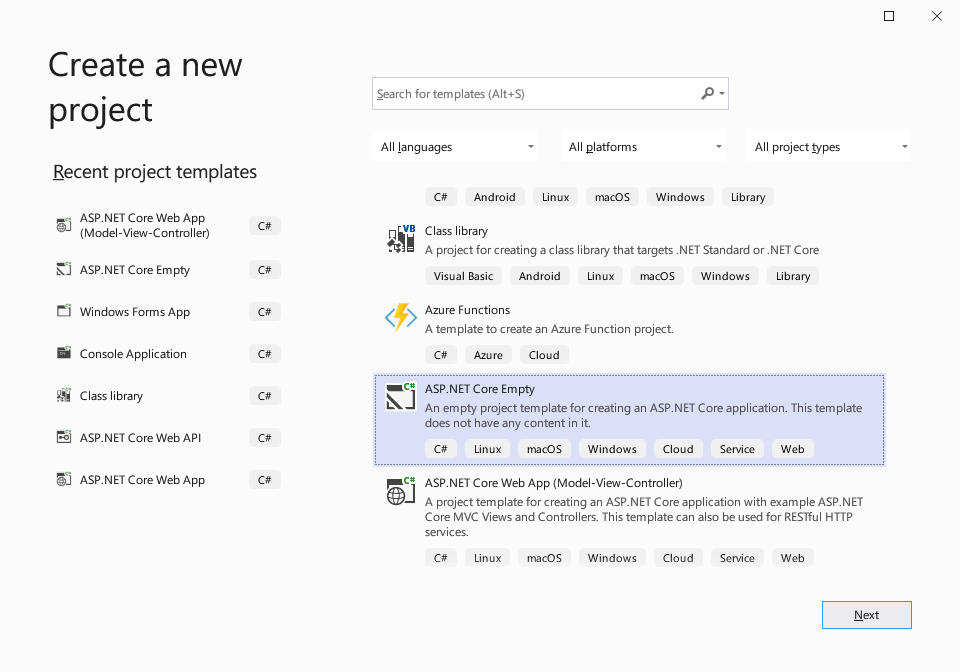Image resolution: width=960 pixels, height=672 pixels.
Task: Click the Next button
Action: [866, 615]
